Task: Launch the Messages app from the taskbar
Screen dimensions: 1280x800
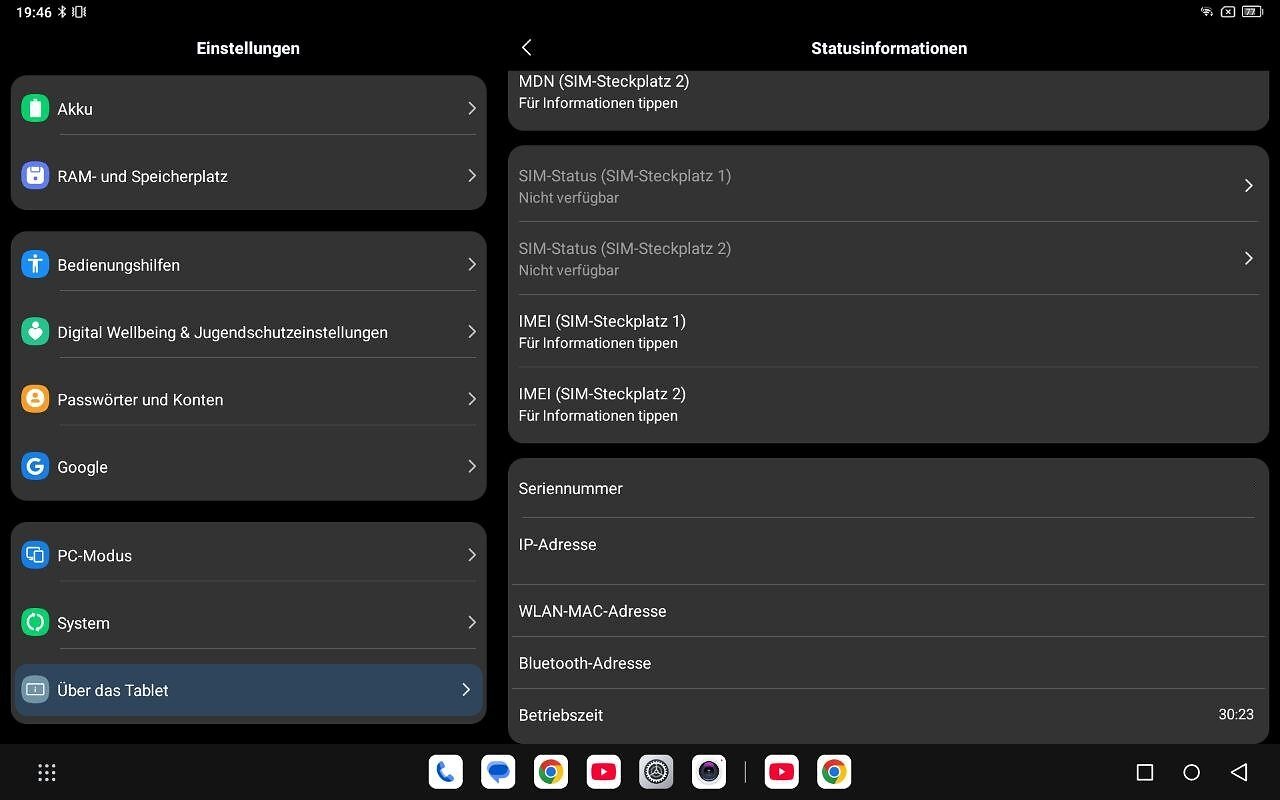Action: point(498,772)
